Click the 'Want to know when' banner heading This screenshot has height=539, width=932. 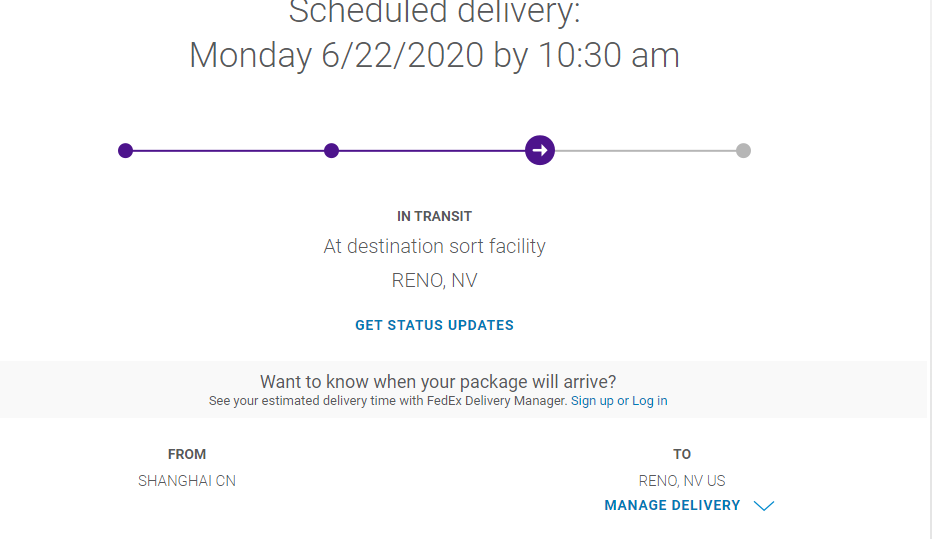438,382
